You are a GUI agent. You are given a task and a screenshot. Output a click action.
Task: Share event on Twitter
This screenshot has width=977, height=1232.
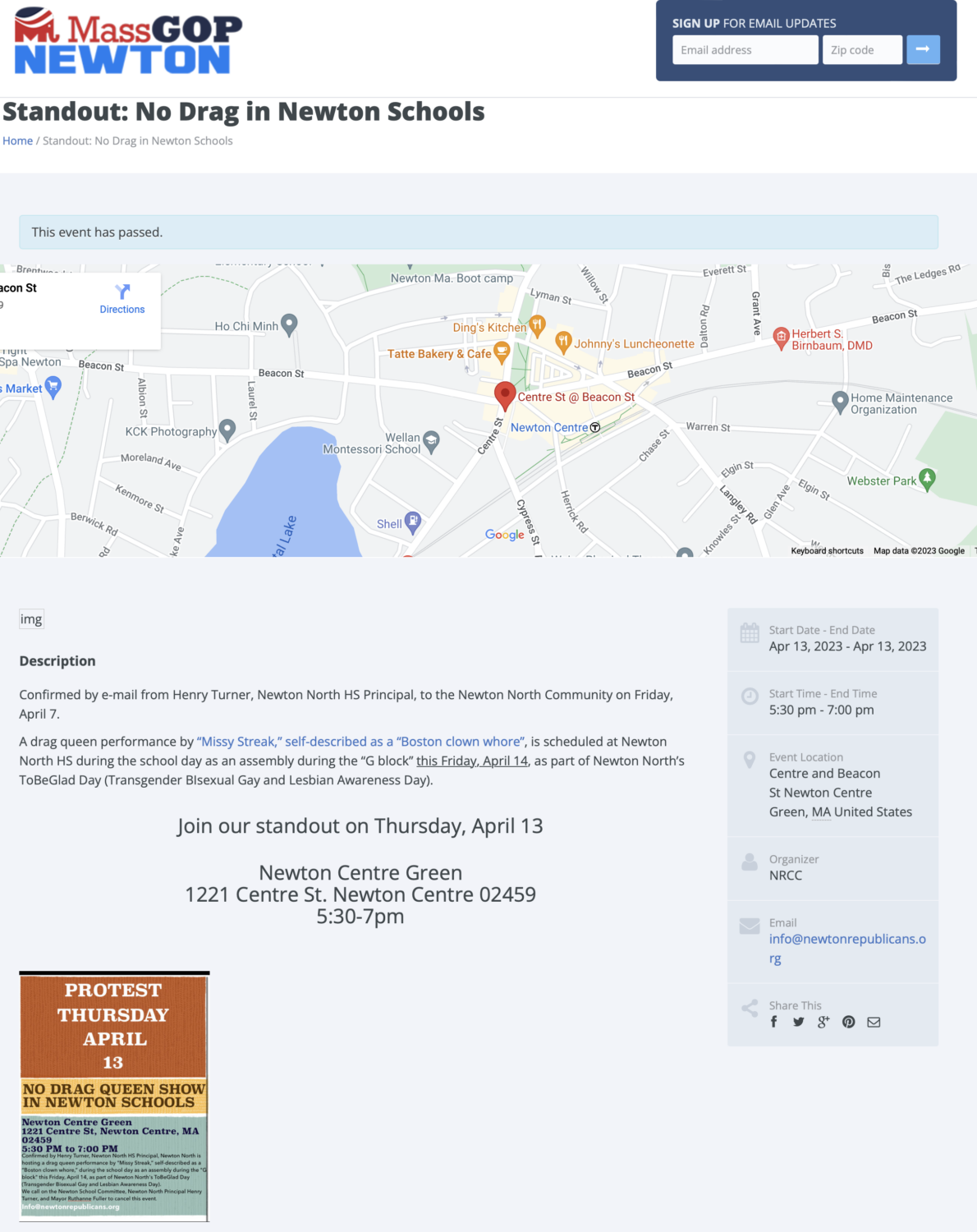(798, 1022)
